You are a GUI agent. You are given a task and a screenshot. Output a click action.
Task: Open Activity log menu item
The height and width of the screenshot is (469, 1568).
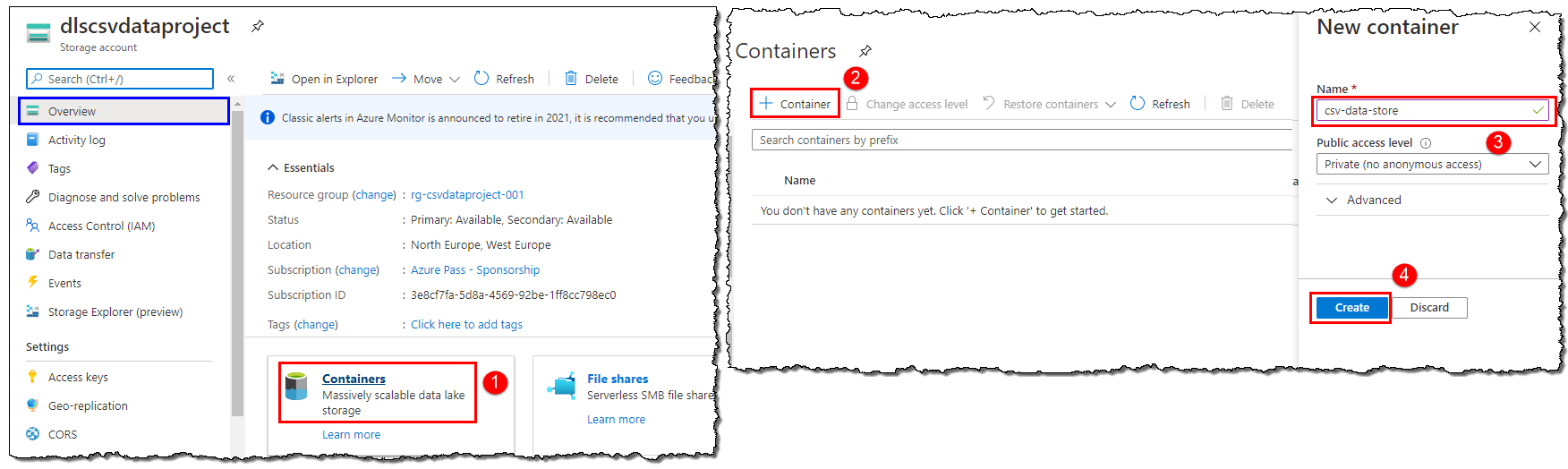point(76,141)
